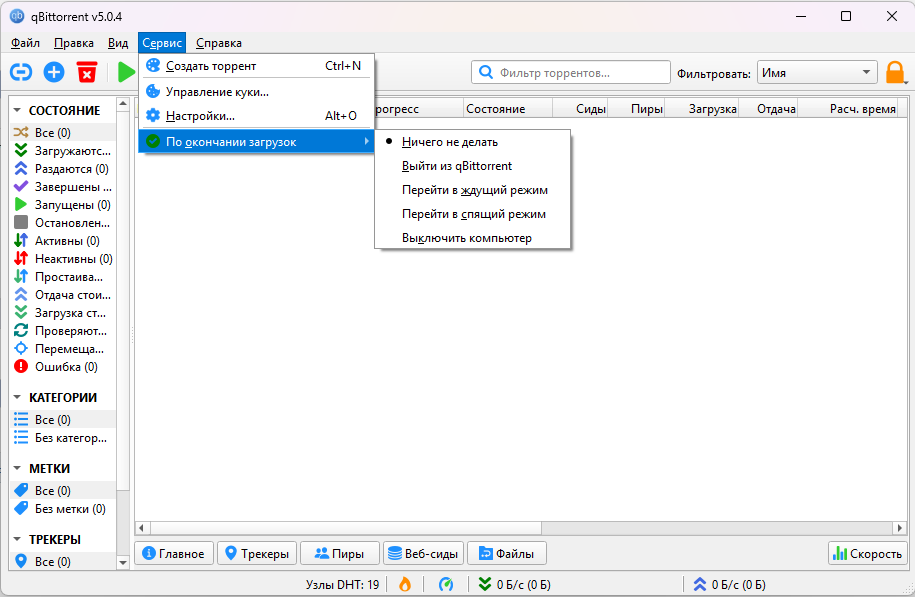Viewport: 915px width, 597px height.
Task: Open the Вид menu
Action: (x=118, y=43)
